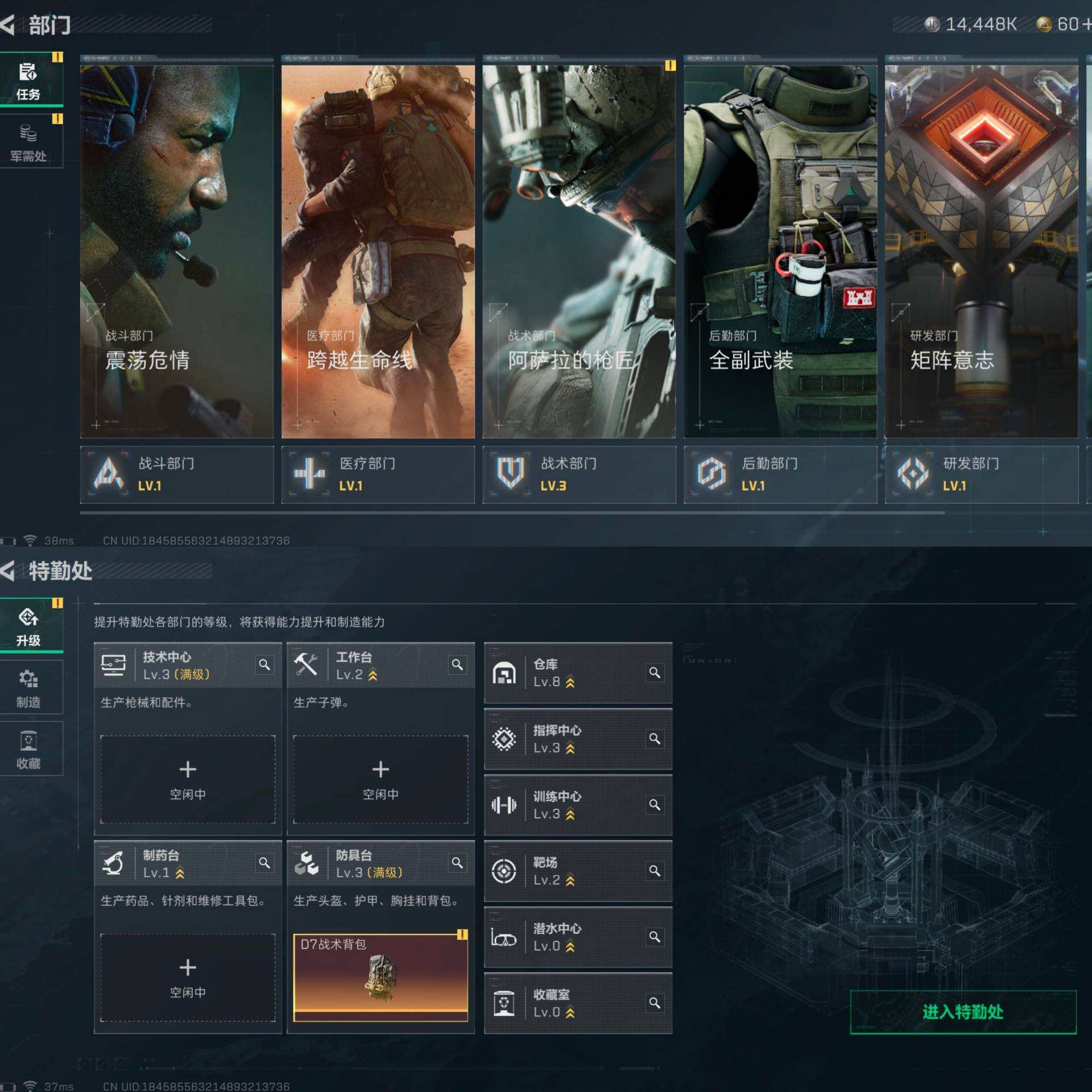The width and height of the screenshot is (1092, 1092).
Task: Click upgrade chevron beside 工作台 Lv.2
Action: [x=373, y=675]
